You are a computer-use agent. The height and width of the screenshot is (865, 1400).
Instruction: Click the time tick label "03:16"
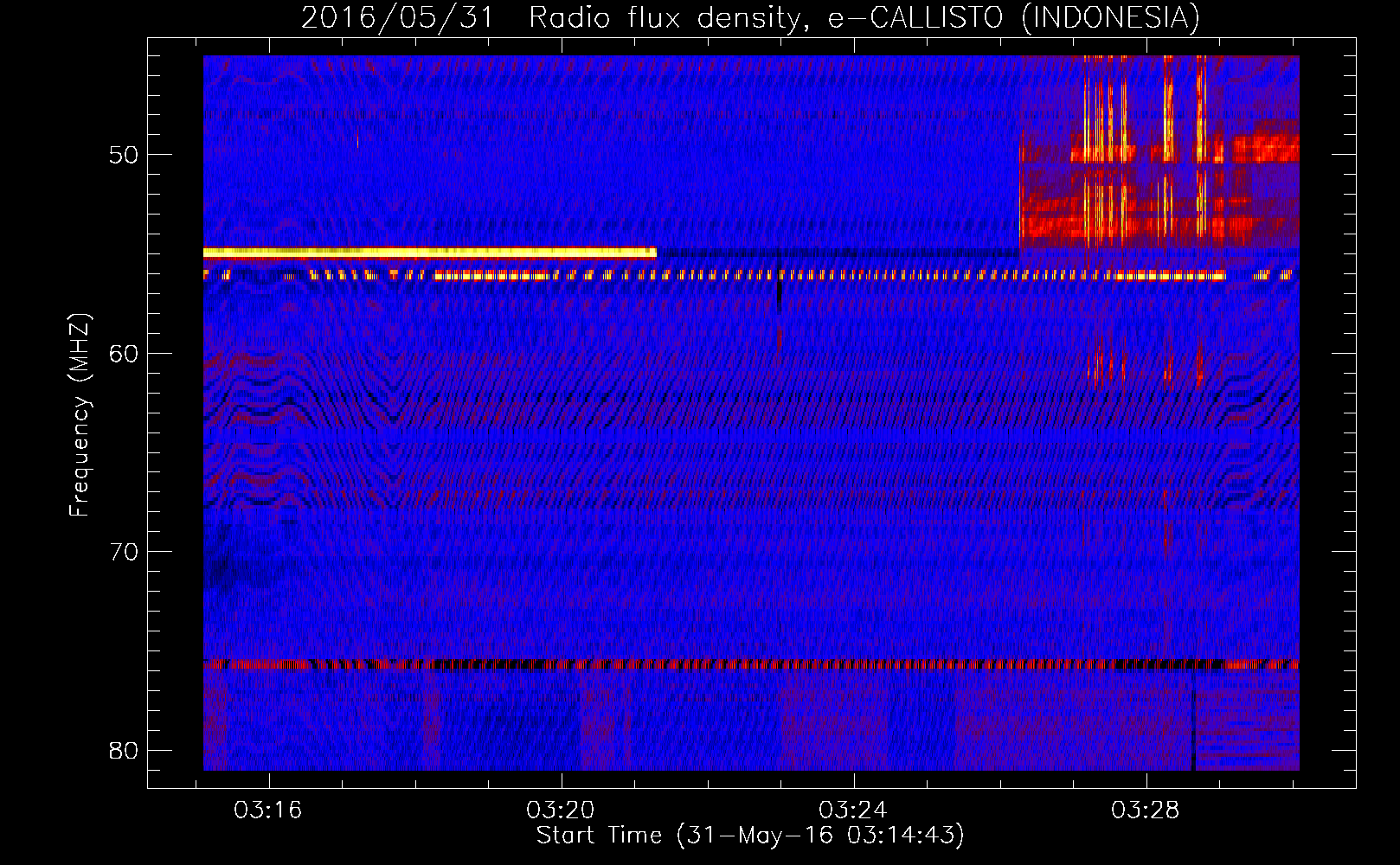coord(268,811)
